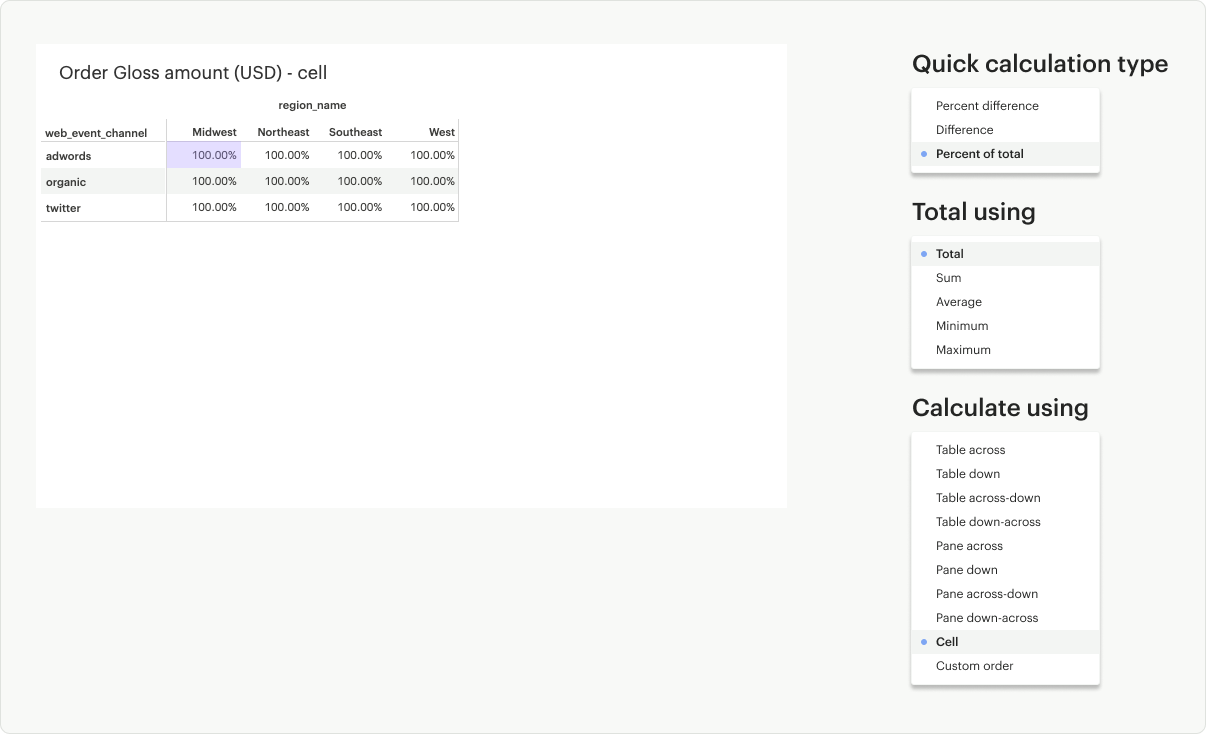Choose Difference quick calculation option
Screen dimensions: 1206x734
click(x=964, y=130)
